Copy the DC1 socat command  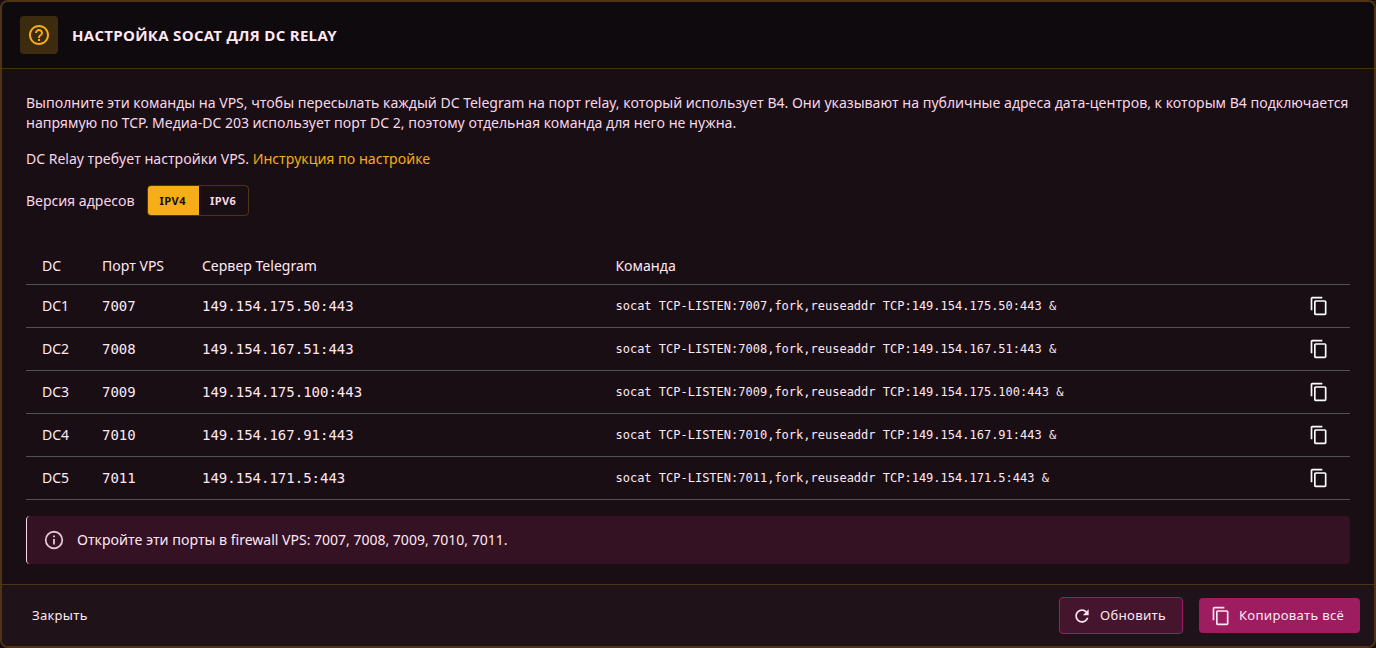point(1319,306)
